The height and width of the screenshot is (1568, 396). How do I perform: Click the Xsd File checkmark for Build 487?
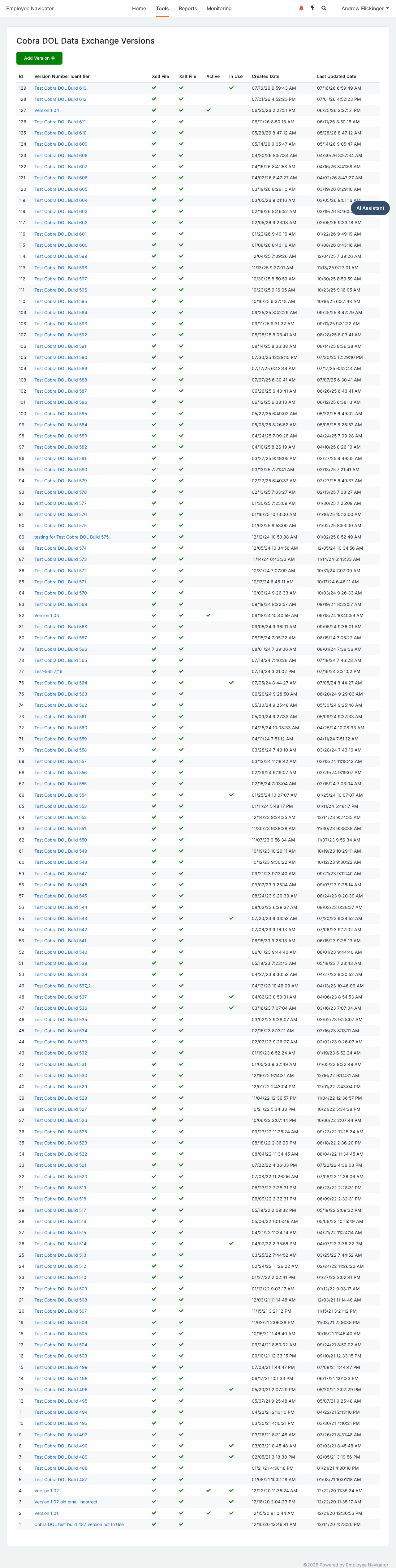pos(154,1479)
